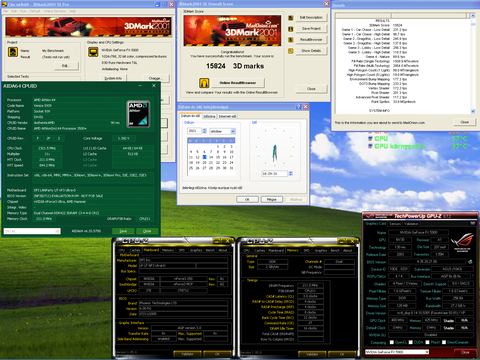
Task: Click Validate in right CPU-Z window
Action: tap(312, 354)
